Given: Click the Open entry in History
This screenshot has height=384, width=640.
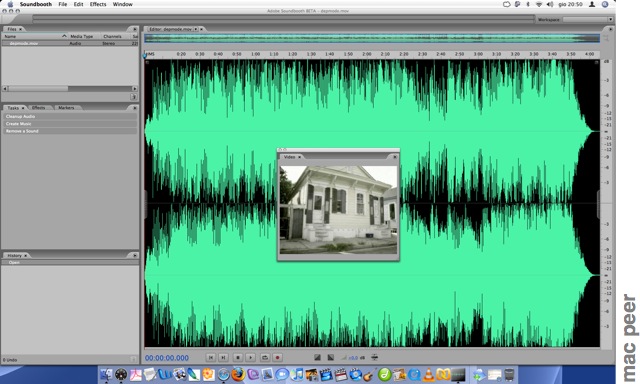Looking at the screenshot, I should point(70,262).
